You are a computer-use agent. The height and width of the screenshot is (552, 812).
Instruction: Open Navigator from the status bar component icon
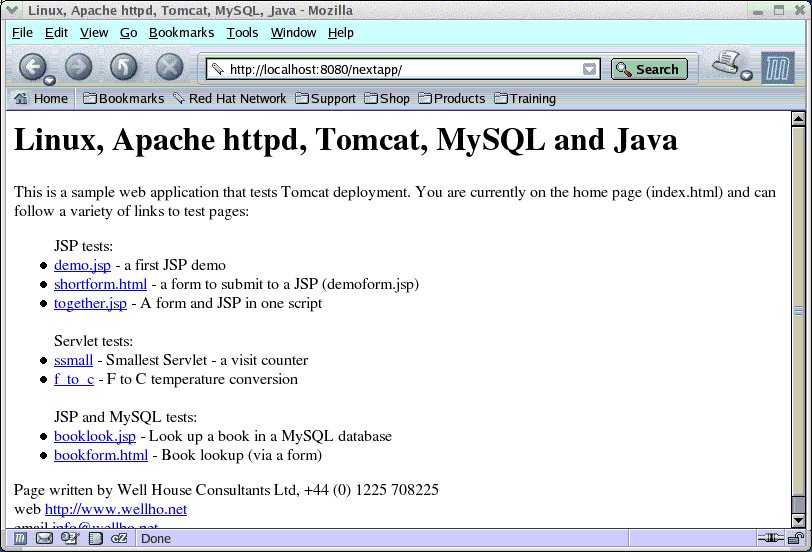tap(20, 539)
